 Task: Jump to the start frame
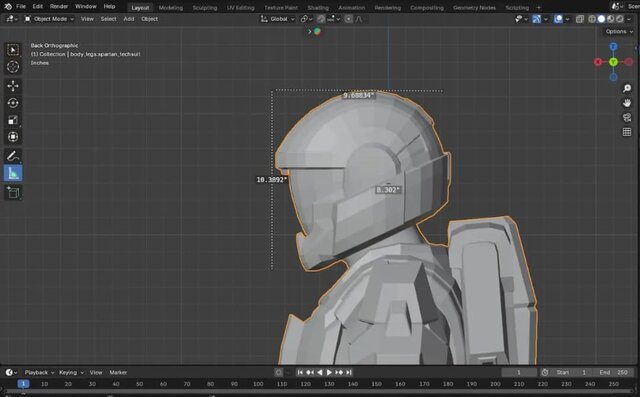(300, 372)
